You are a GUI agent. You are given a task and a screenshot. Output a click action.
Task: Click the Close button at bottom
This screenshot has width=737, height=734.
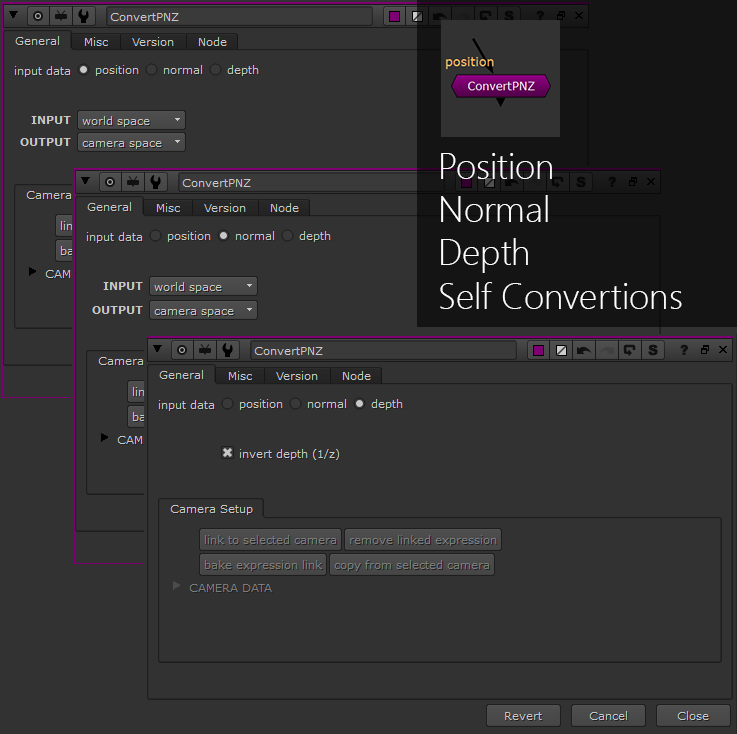click(x=693, y=716)
